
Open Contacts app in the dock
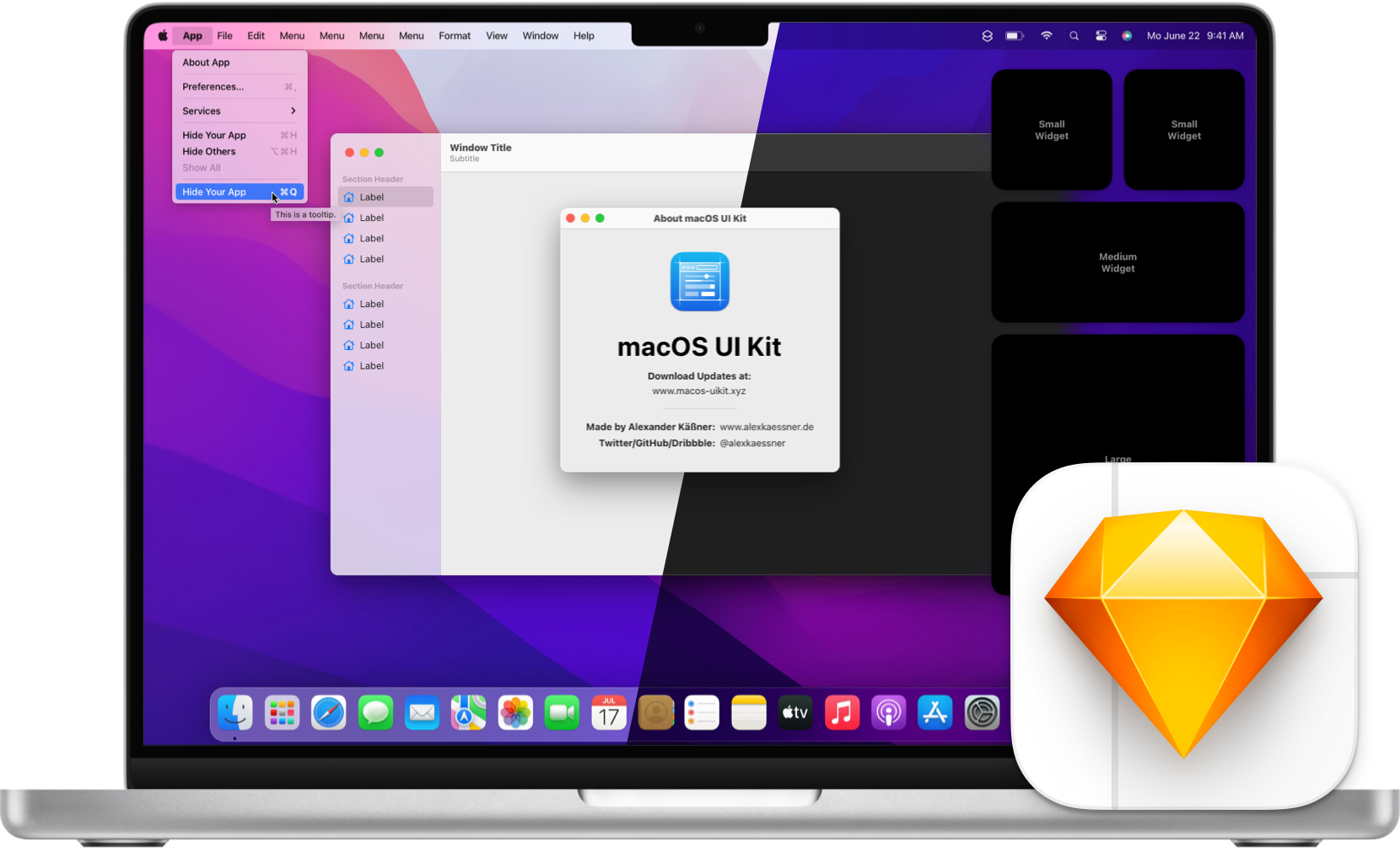(x=656, y=713)
